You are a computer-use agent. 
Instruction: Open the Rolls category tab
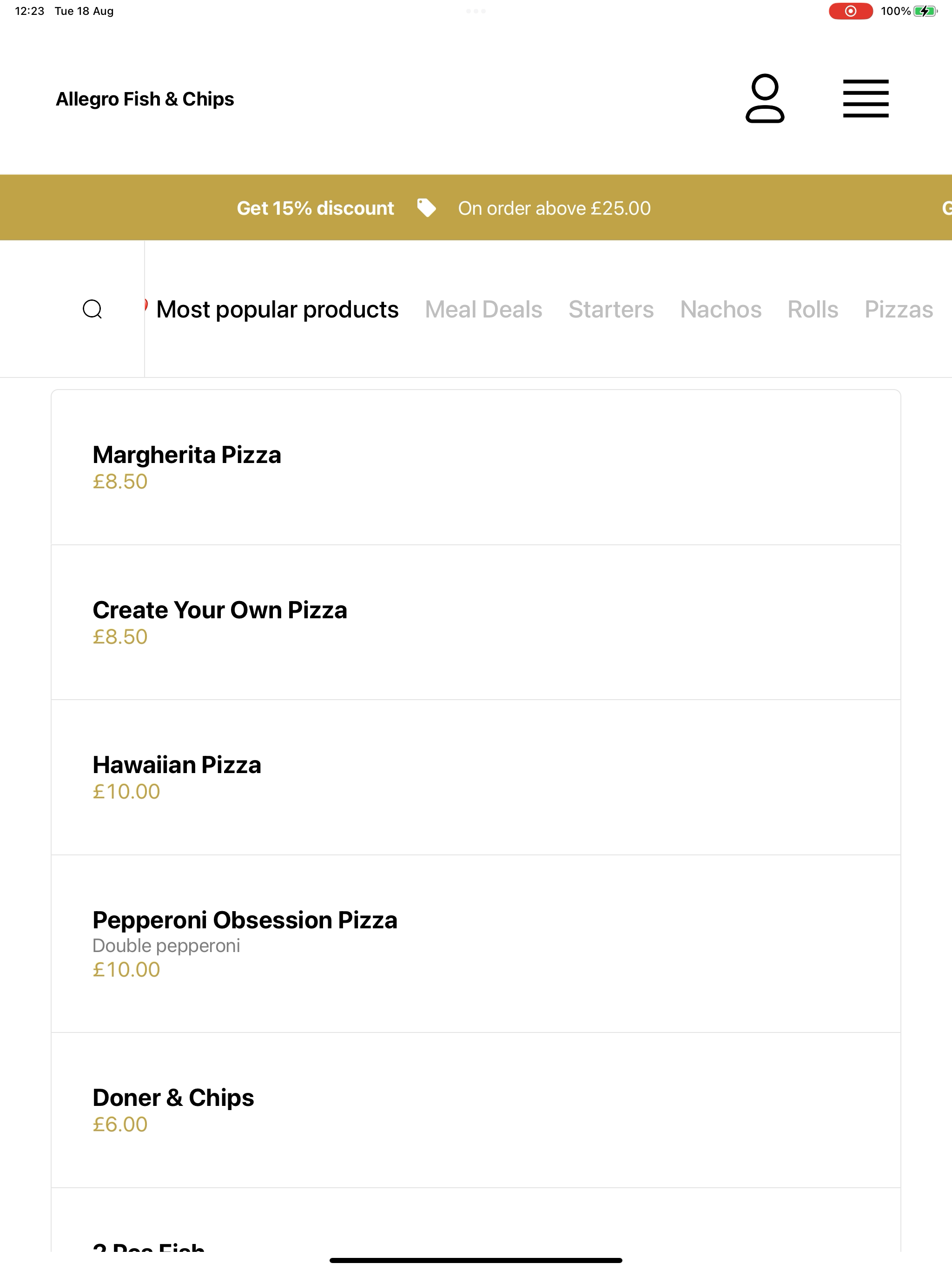pyautogui.click(x=813, y=310)
